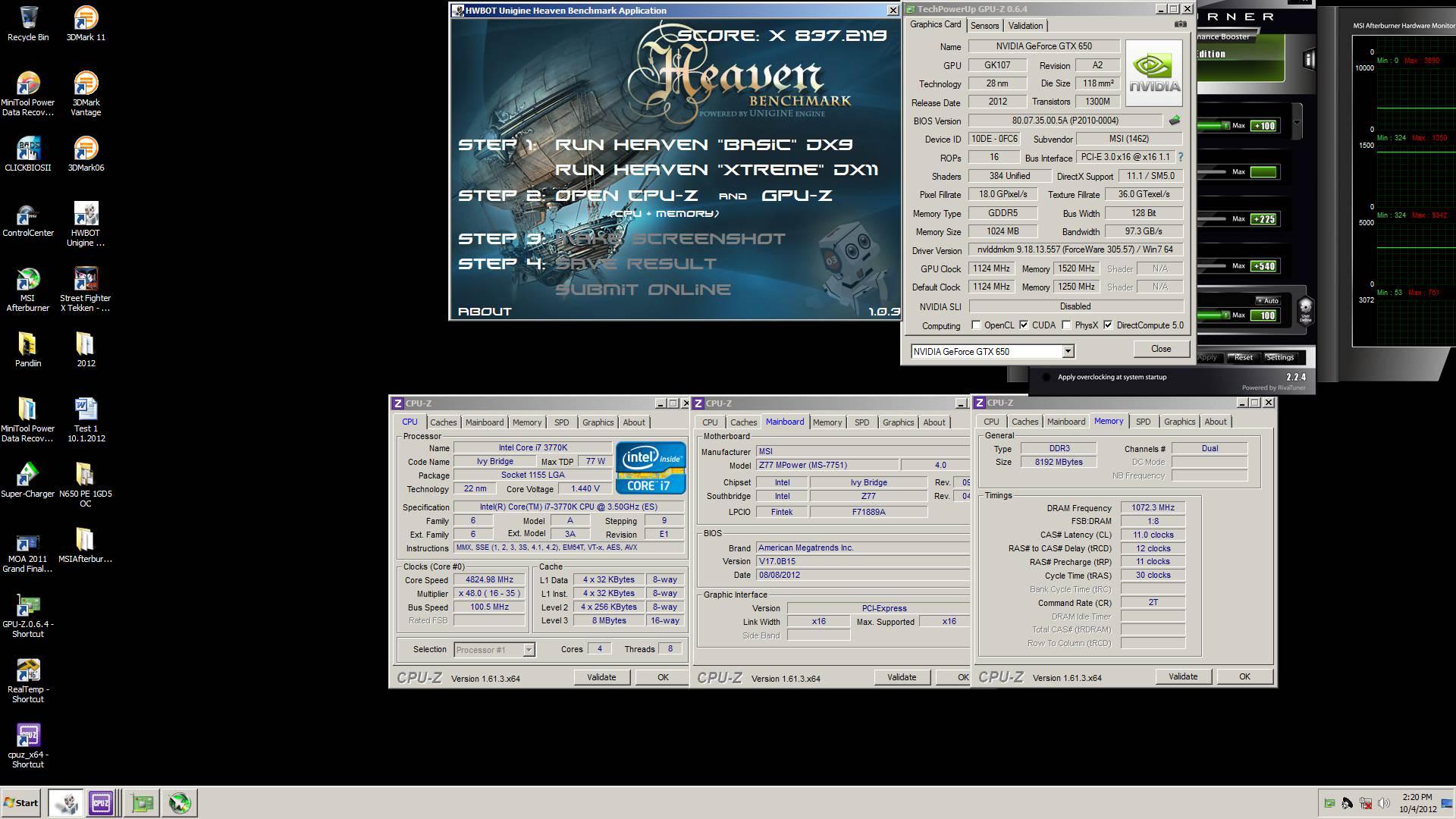Open About tab in first CPU-Z window
This screenshot has width=1456, height=819.
point(634,422)
